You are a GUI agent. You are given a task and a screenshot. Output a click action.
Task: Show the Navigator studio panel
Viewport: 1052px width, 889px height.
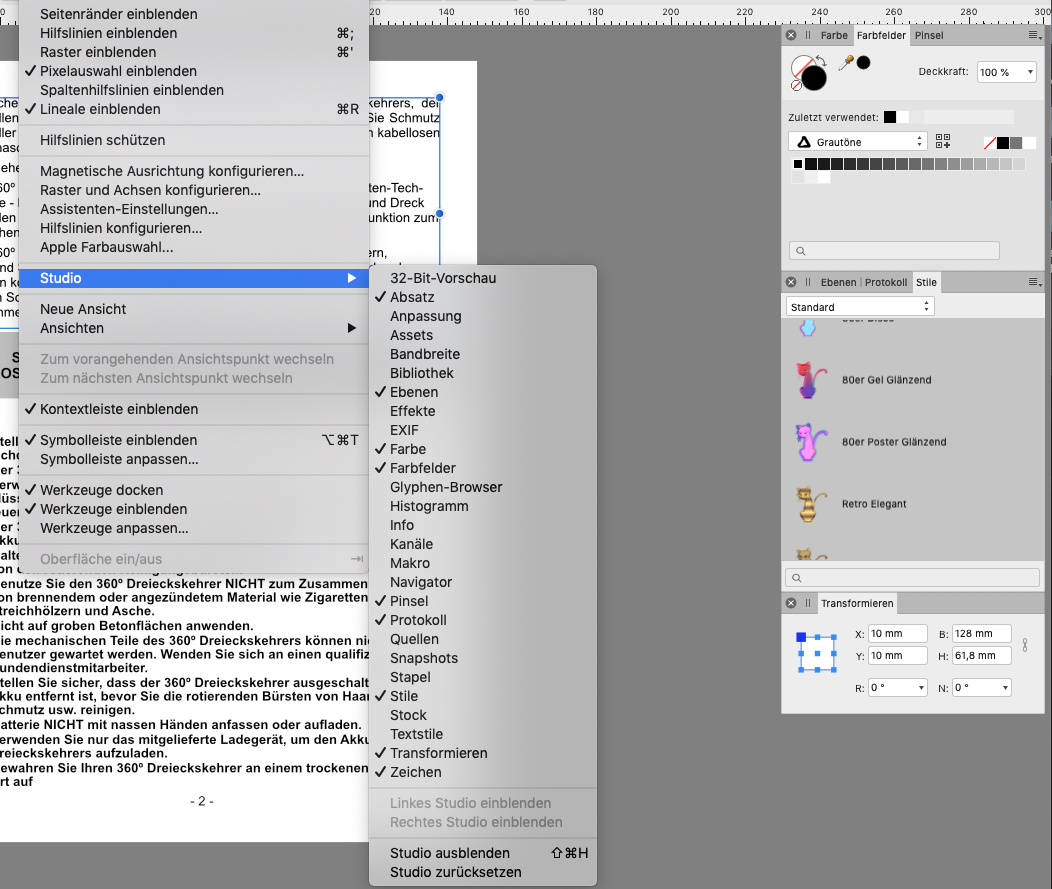point(421,582)
